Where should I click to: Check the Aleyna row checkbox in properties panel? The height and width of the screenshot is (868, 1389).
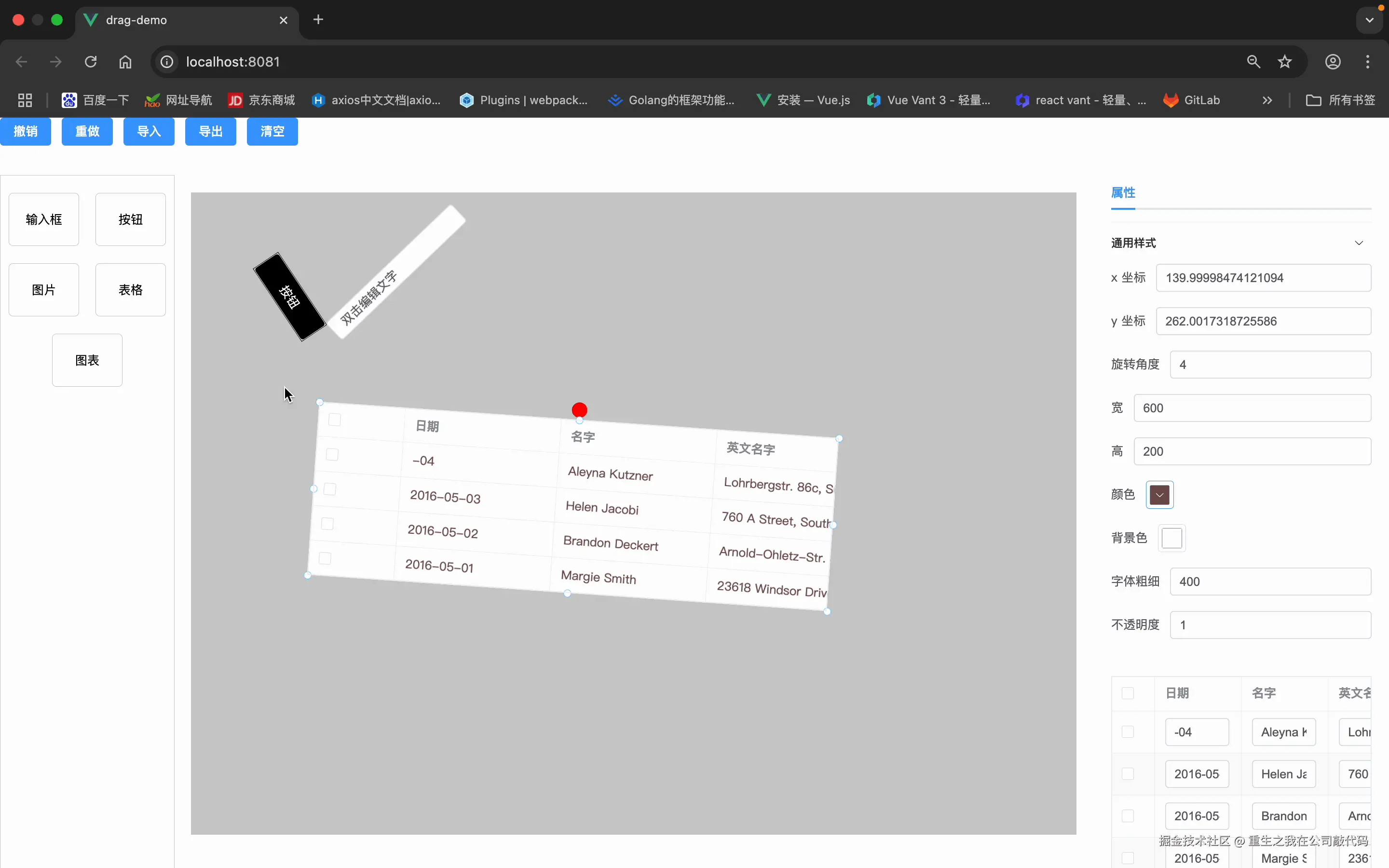click(1127, 732)
